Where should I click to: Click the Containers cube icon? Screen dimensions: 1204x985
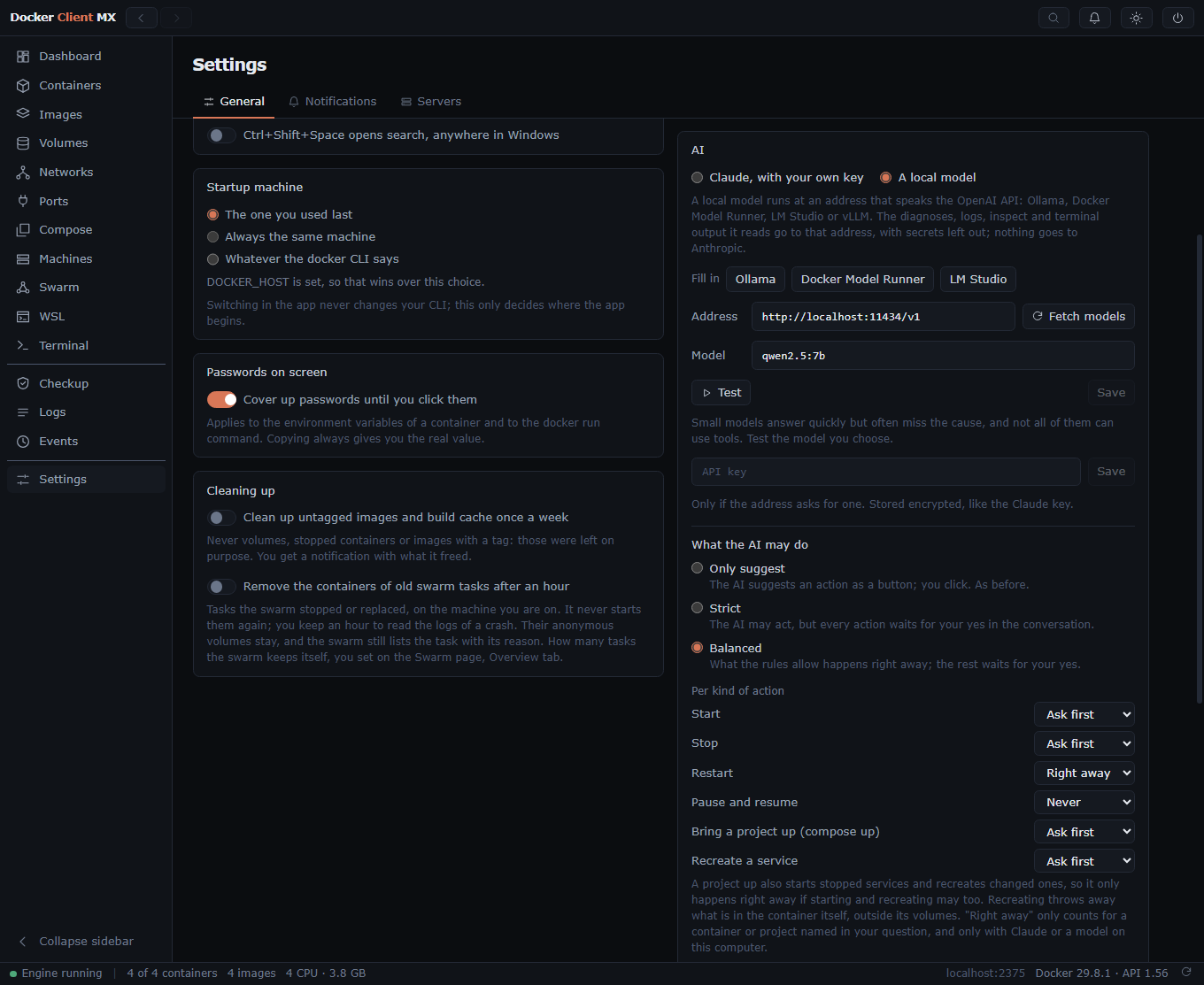23,86
